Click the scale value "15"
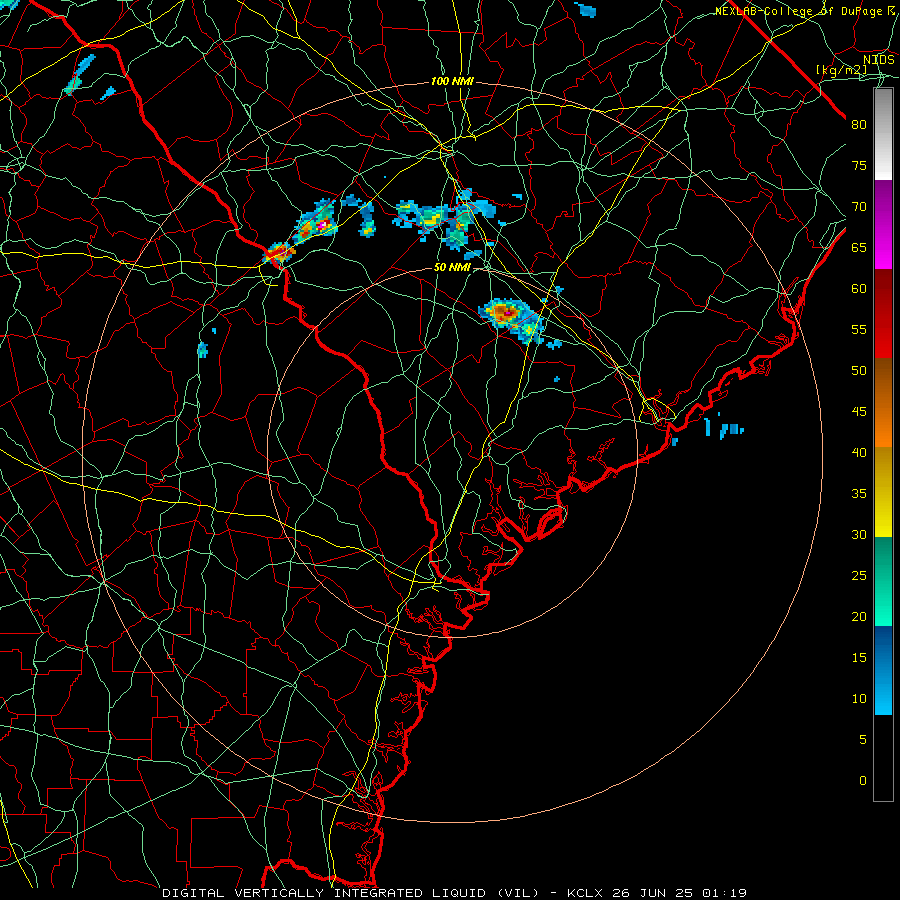Viewport: 900px width, 900px height. [x=859, y=658]
